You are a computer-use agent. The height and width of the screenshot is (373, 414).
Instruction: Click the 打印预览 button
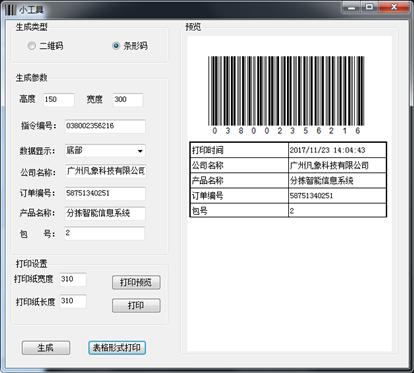136,283
